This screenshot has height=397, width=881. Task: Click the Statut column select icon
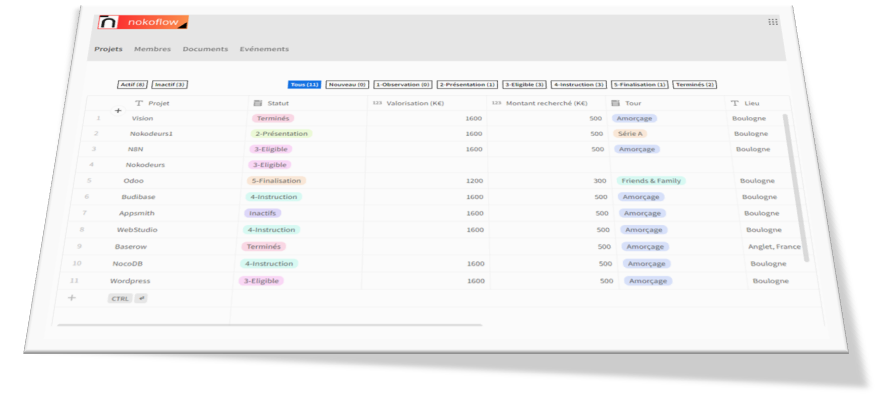[x=257, y=103]
